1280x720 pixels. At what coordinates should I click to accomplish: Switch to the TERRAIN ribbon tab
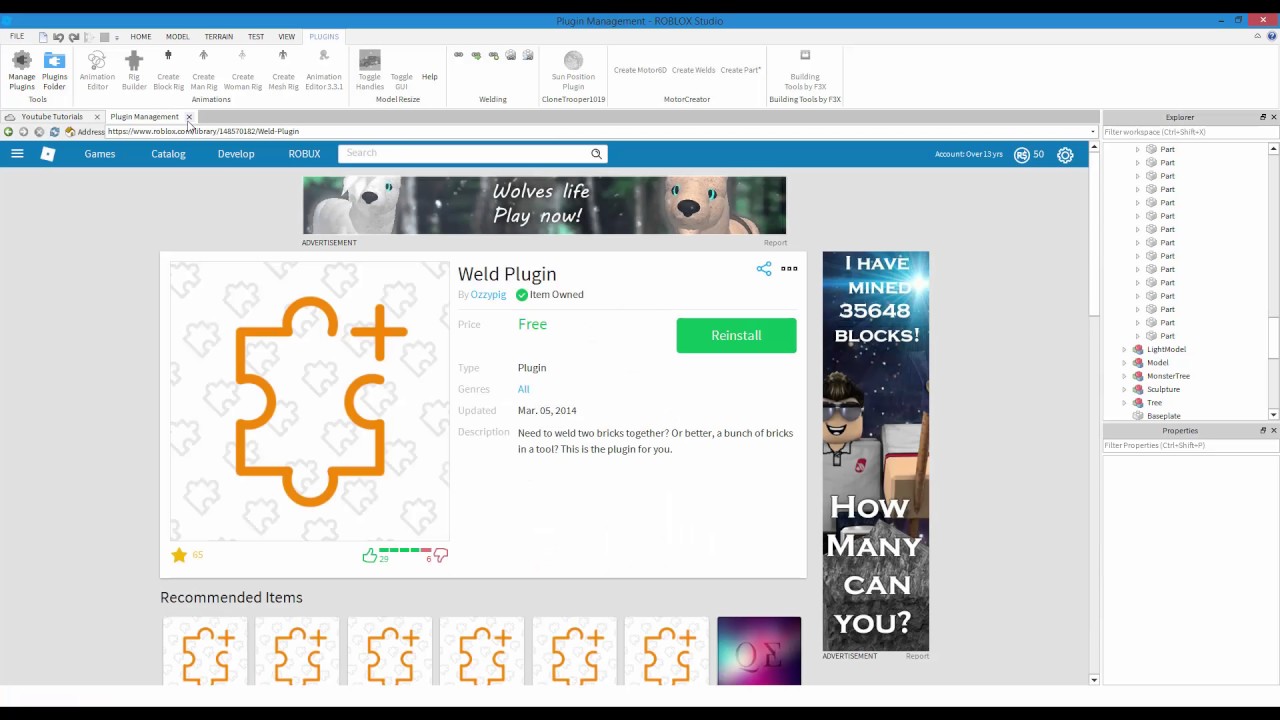(219, 37)
